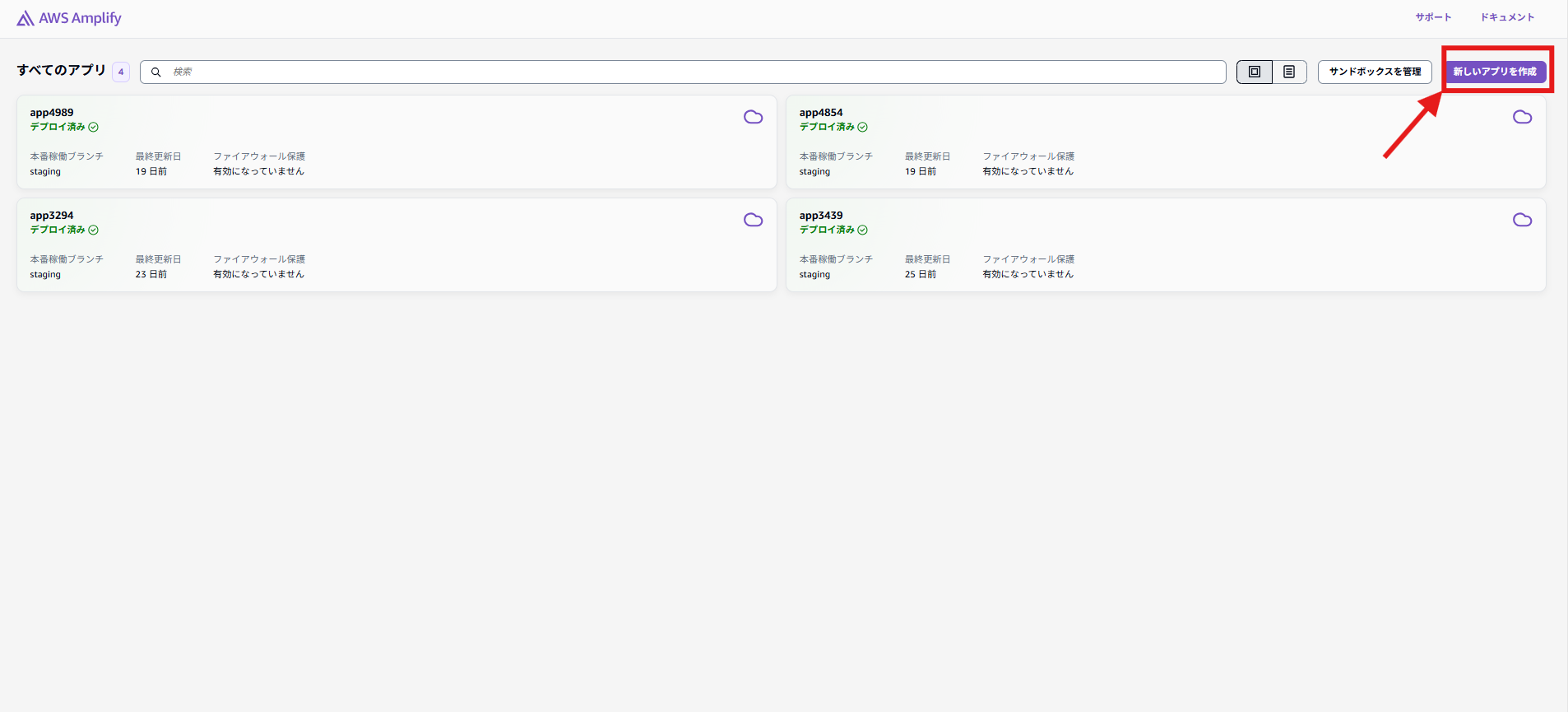This screenshot has height=712, width=1568.
Task: Open the app3439 app title
Action: click(821, 216)
